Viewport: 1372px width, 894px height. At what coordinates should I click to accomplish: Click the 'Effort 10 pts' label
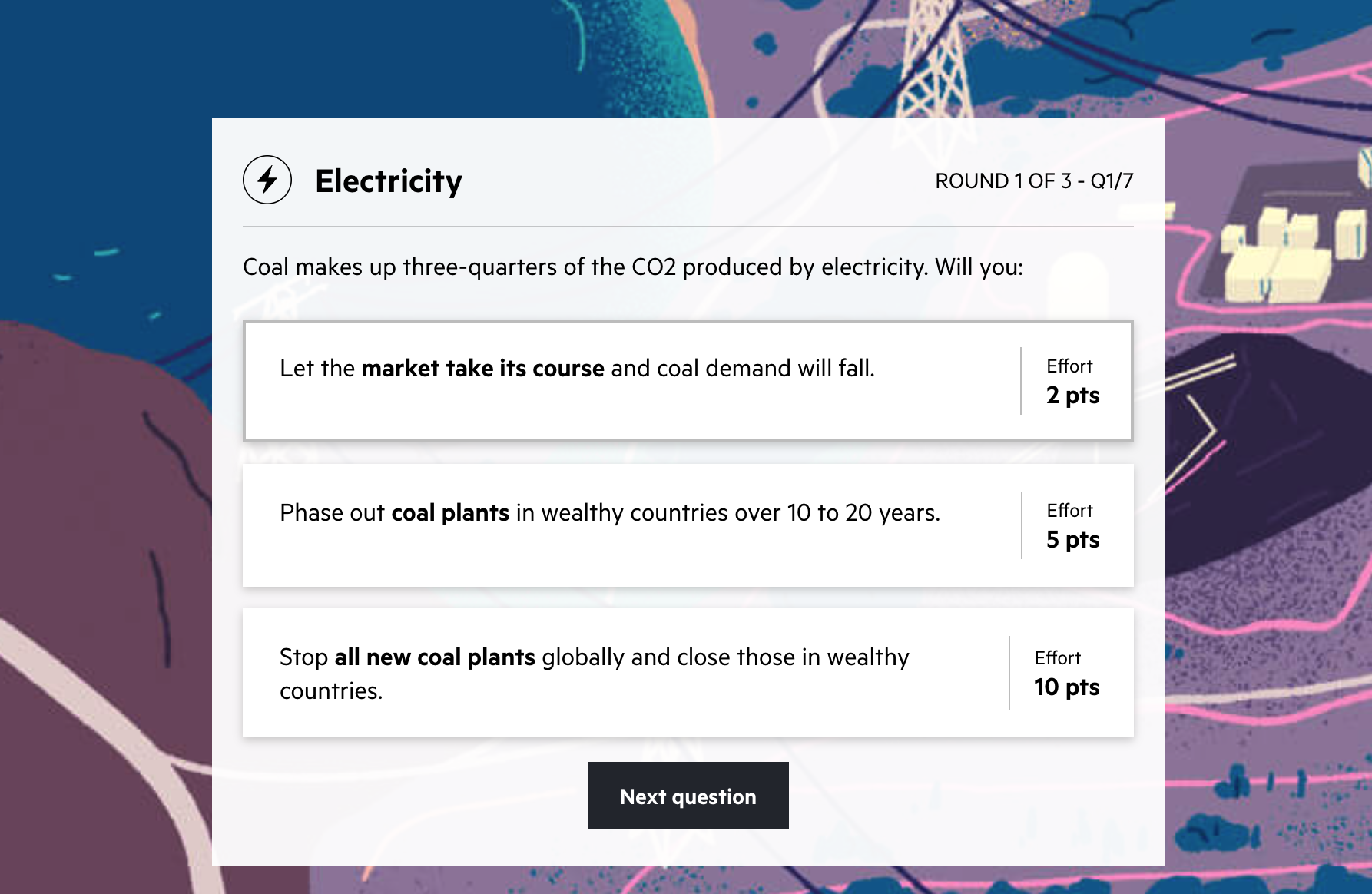[x=1066, y=674]
